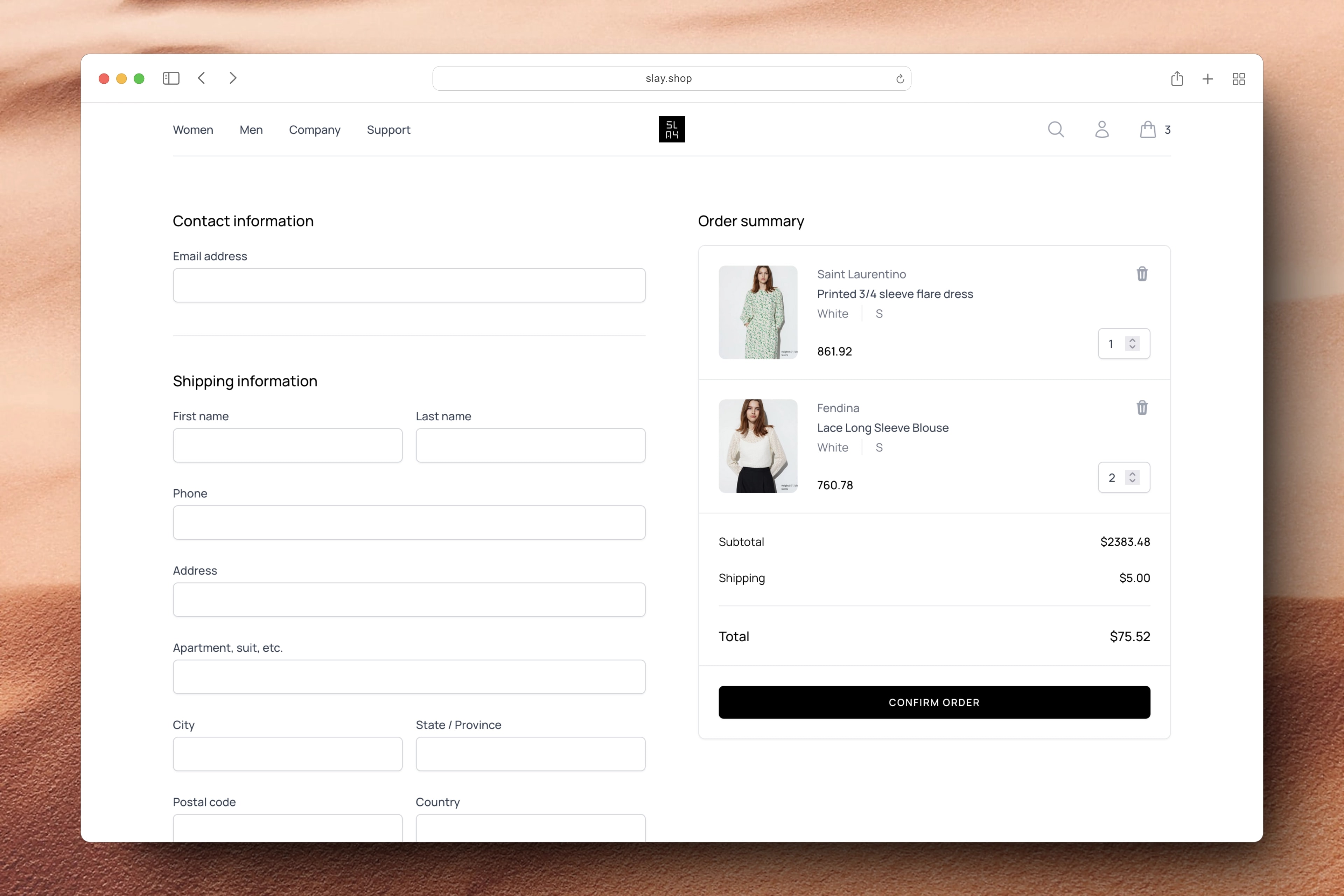Focus the State / Province field

point(530,754)
